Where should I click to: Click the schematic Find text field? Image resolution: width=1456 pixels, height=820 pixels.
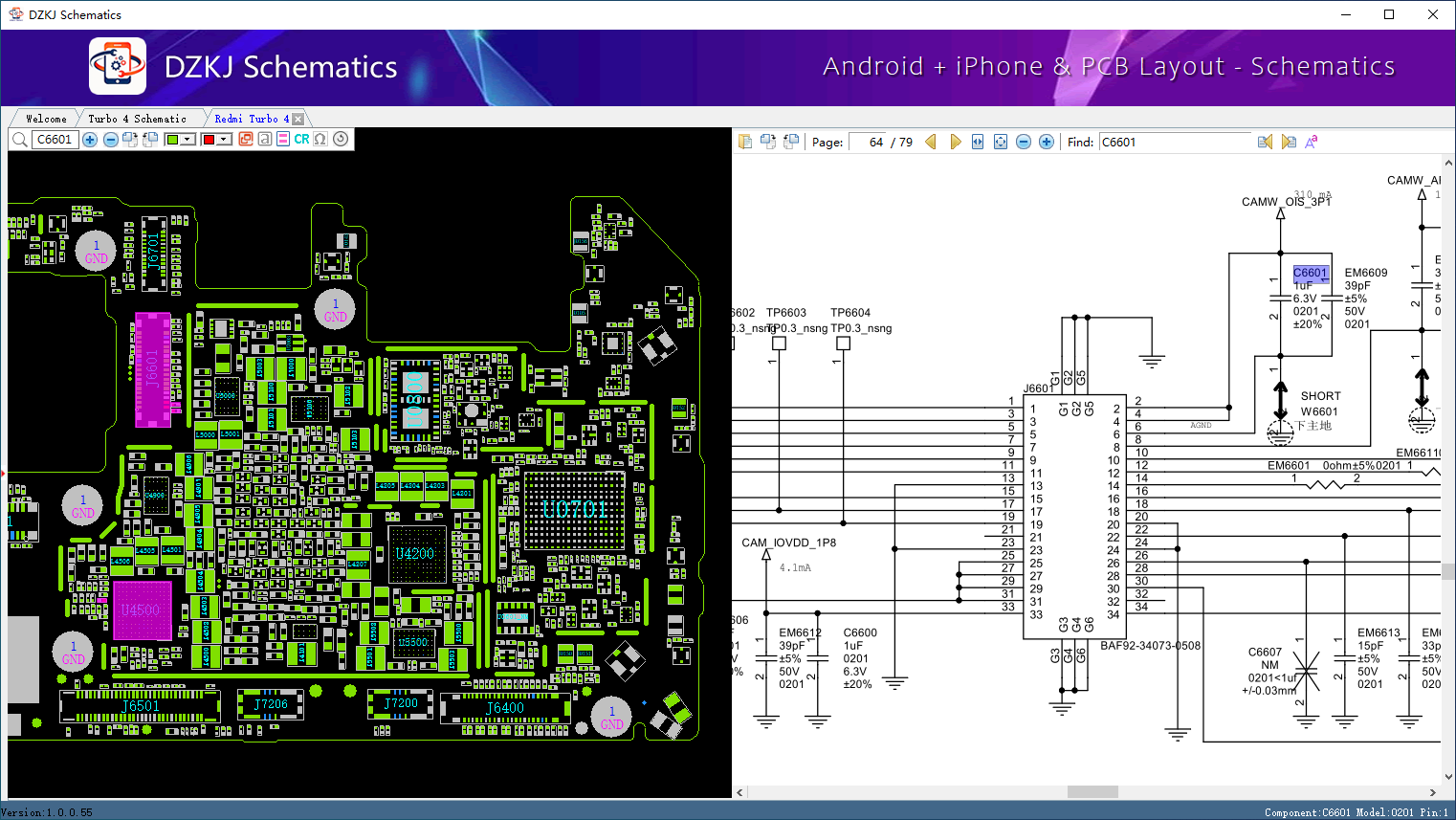1174,142
